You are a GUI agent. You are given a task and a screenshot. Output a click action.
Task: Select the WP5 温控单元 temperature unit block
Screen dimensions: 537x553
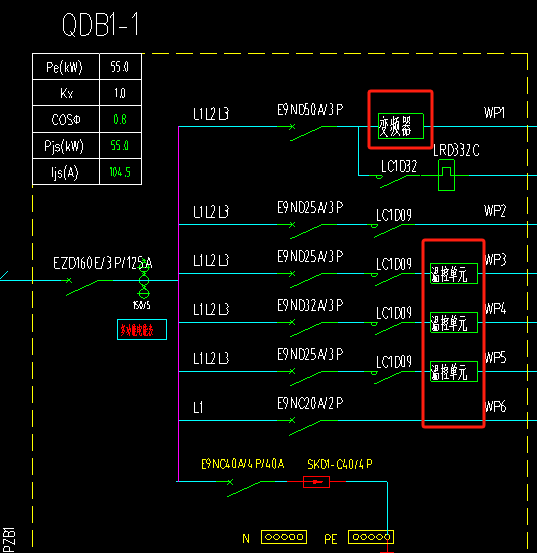pyautogui.click(x=454, y=372)
